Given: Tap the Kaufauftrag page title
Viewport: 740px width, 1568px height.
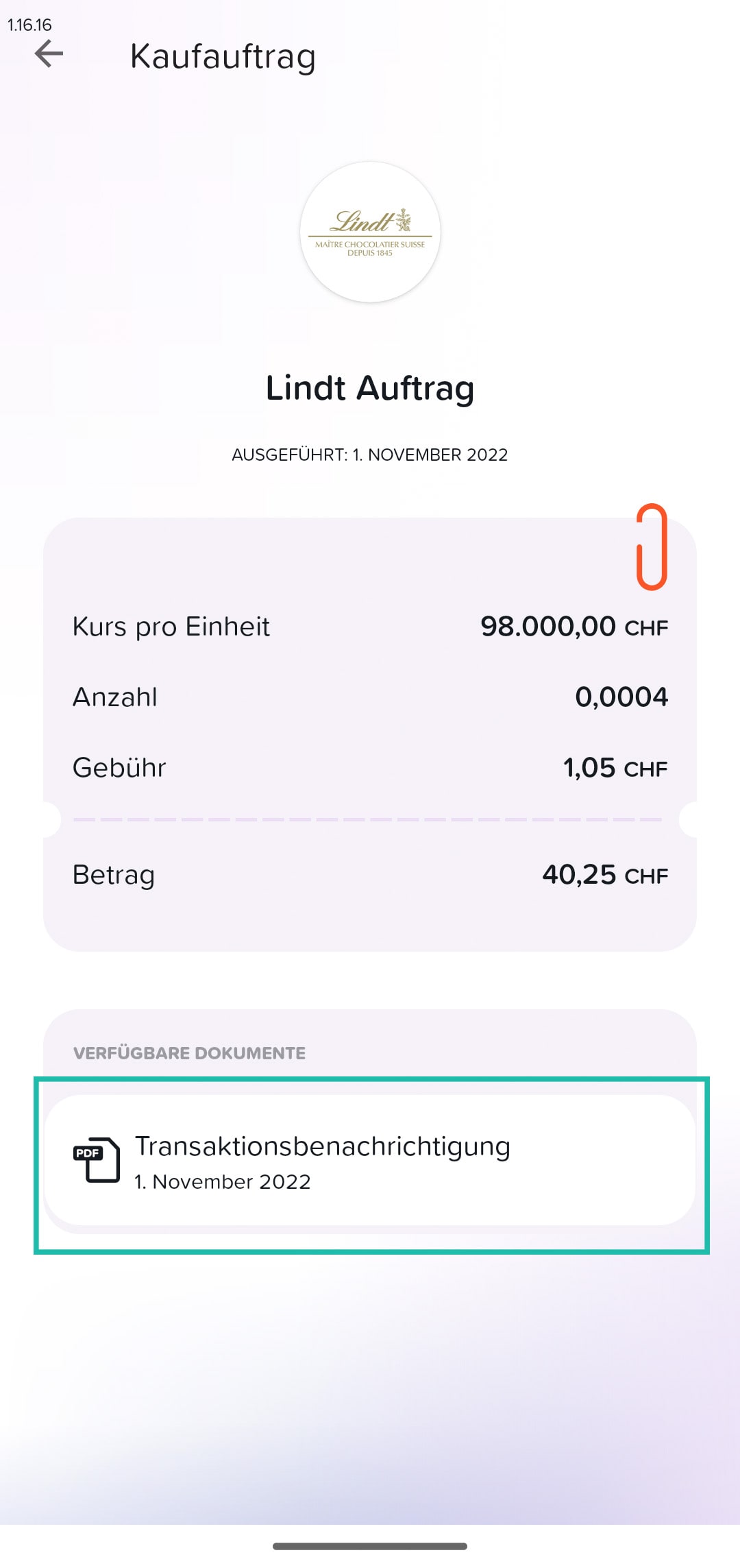Looking at the screenshot, I should pos(223,56).
